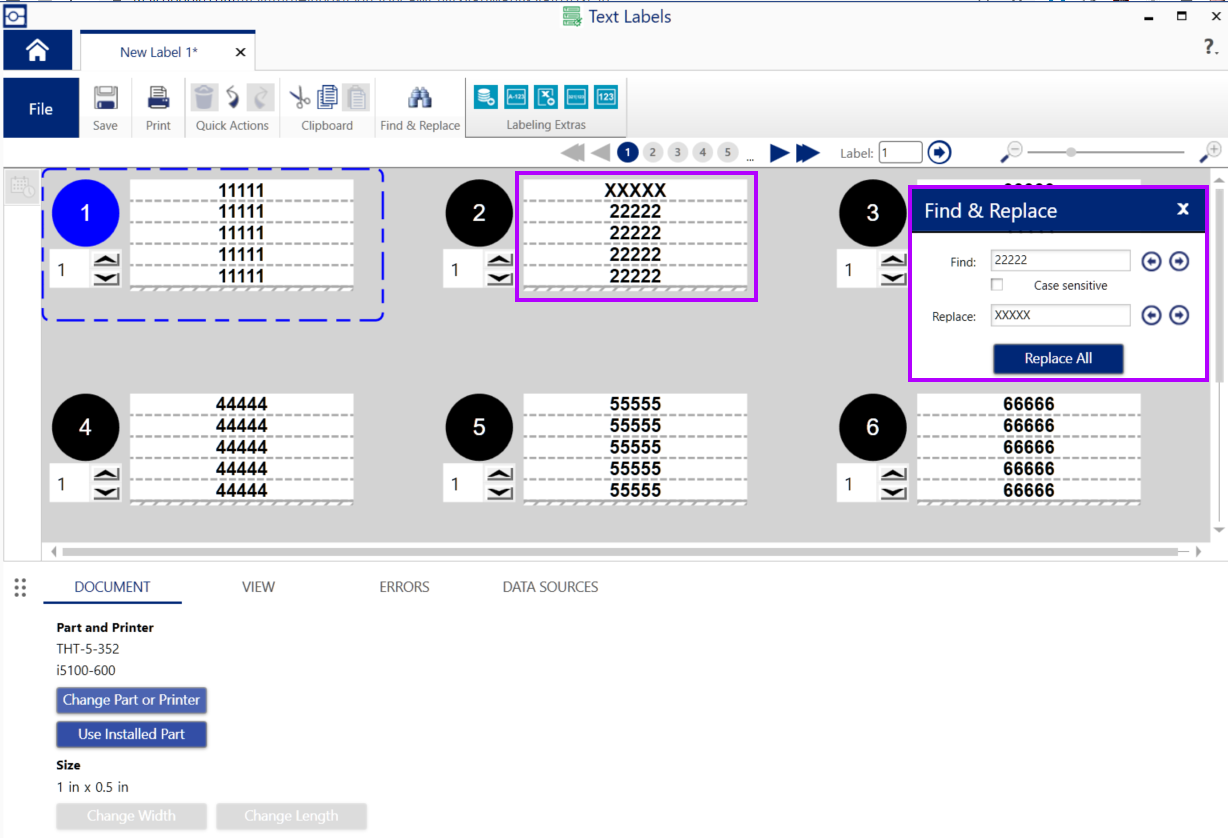Click the Find text input field
Image resolution: width=1228 pixels, height=838 pixels.
click(x=1060, y=260)
